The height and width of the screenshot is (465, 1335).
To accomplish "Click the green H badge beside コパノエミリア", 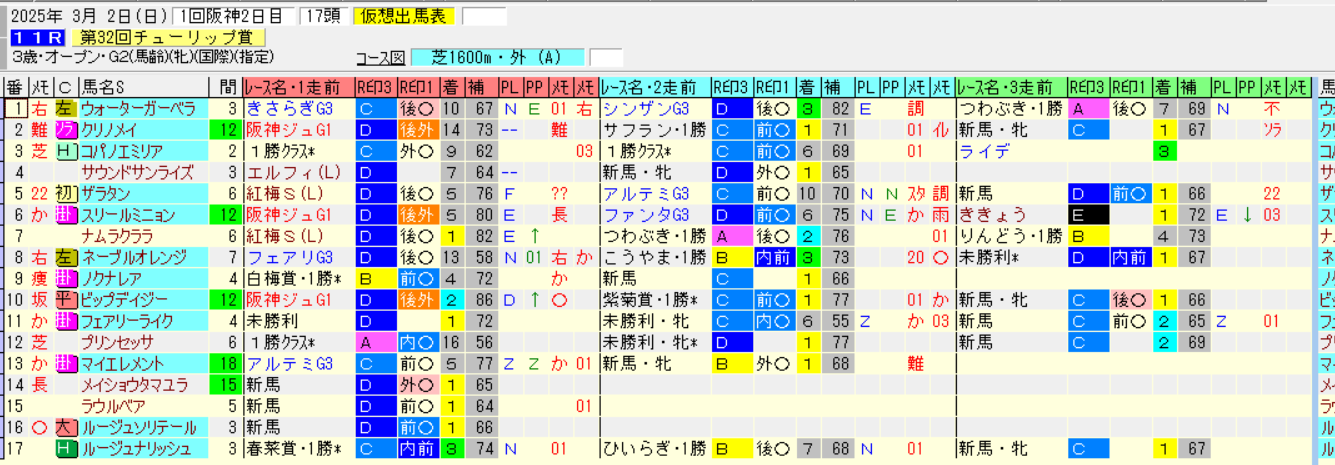I will tap(65, 151).
